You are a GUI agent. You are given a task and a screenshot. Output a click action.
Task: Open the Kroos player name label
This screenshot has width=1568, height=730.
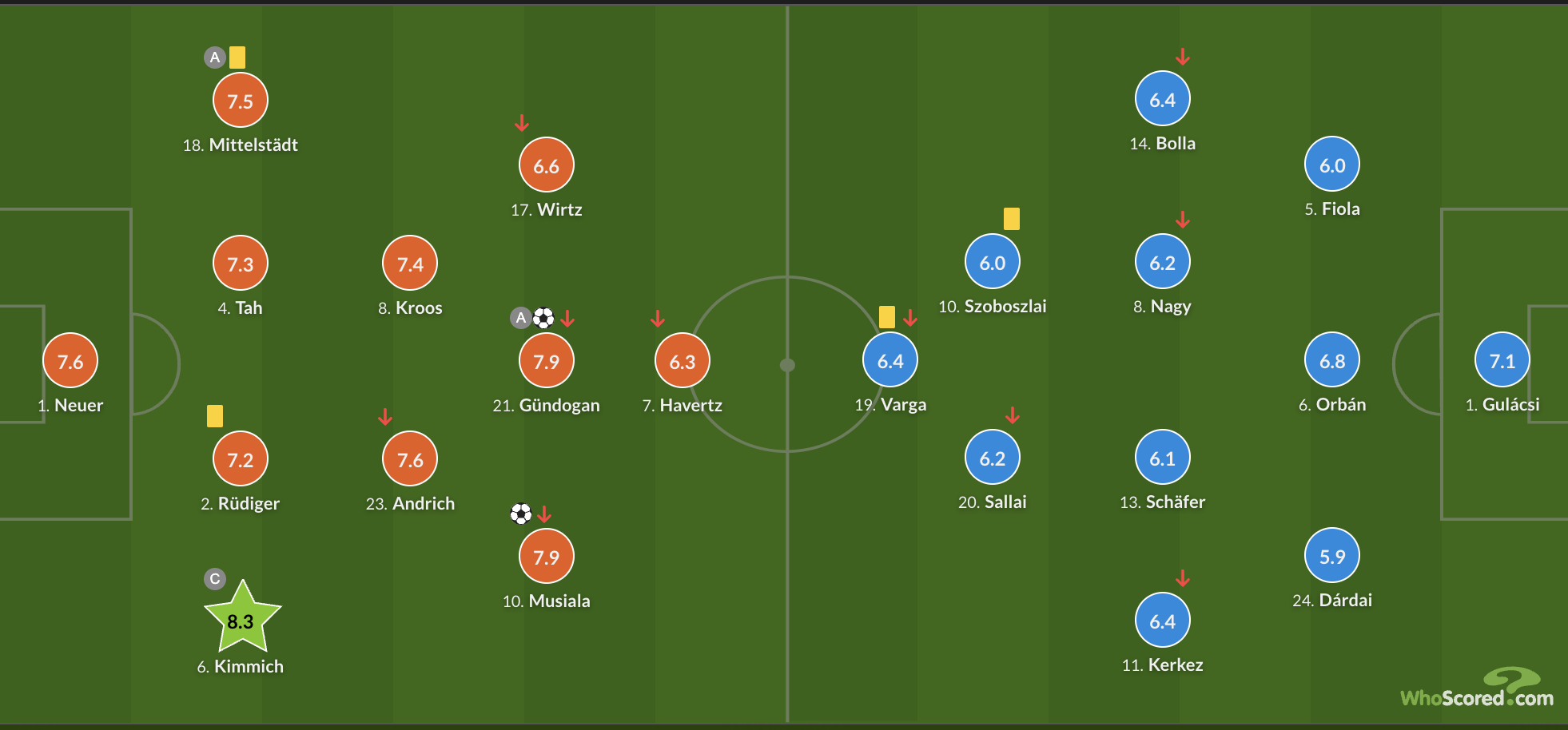click(x=410, y=308)
